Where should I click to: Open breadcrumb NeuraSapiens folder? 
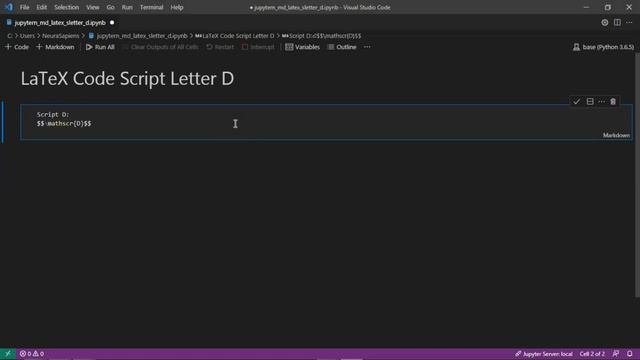60,36
